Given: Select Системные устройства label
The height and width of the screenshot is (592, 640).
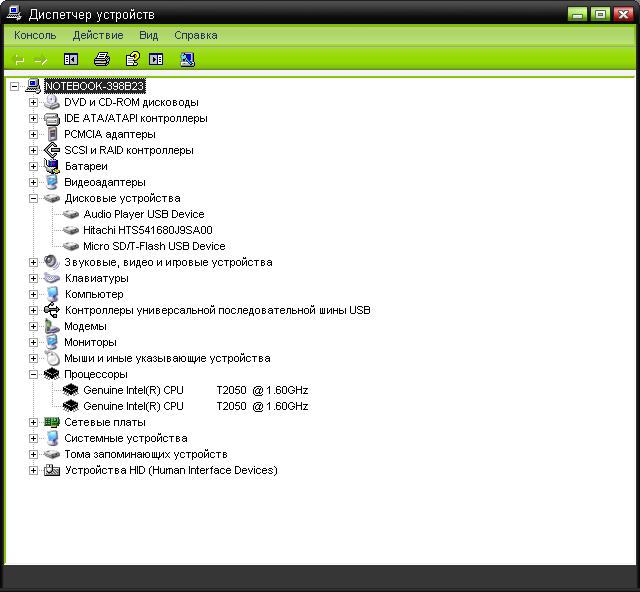Looking at the screenshot, I should coord(126,438).
